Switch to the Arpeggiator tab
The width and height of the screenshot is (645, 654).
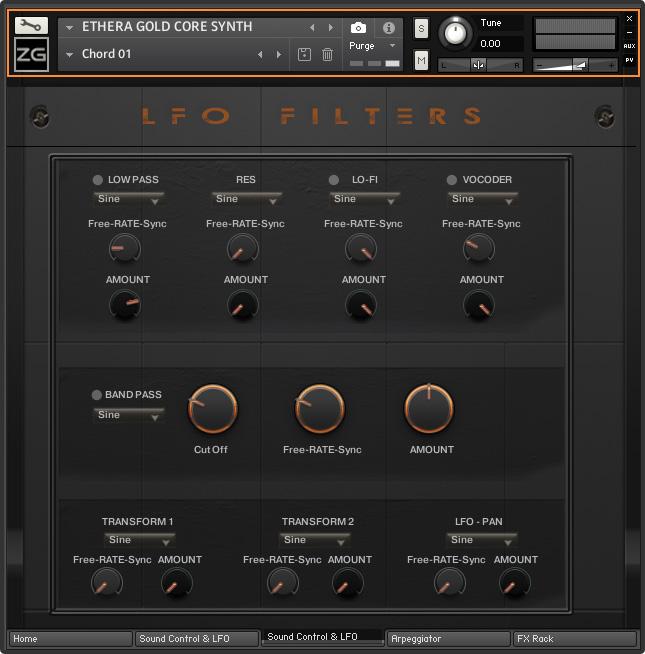click(448, 639)
